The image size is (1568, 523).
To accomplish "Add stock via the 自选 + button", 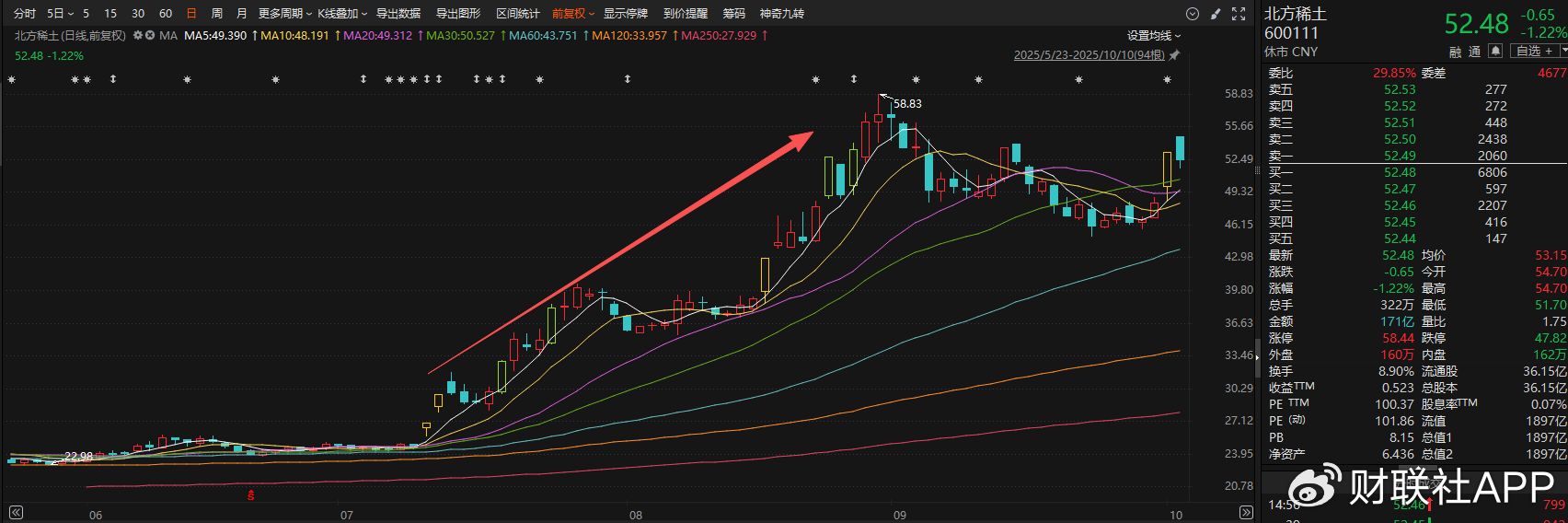I will [x=1535, y=51].
